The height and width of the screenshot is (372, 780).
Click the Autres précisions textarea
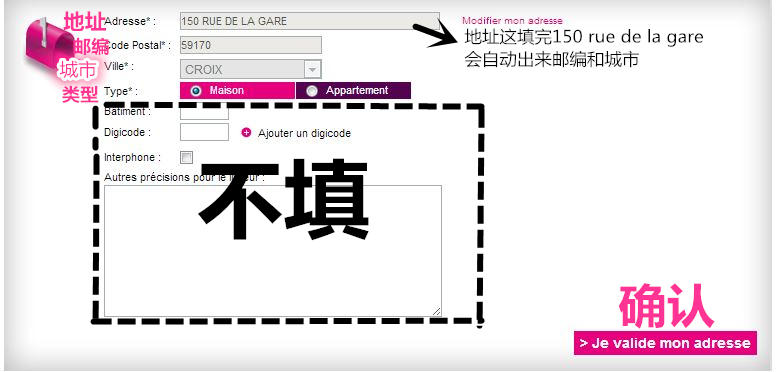point(273,251)
